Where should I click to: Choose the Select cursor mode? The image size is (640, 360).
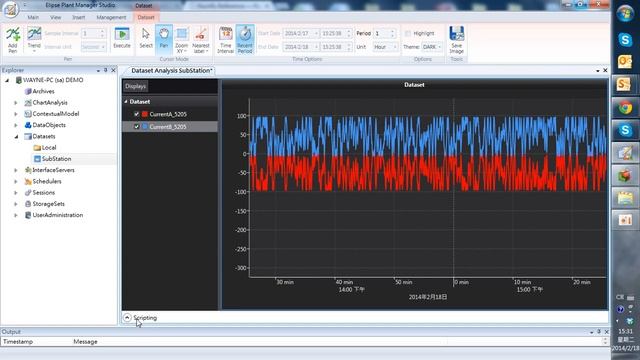(x=146, y=38)
